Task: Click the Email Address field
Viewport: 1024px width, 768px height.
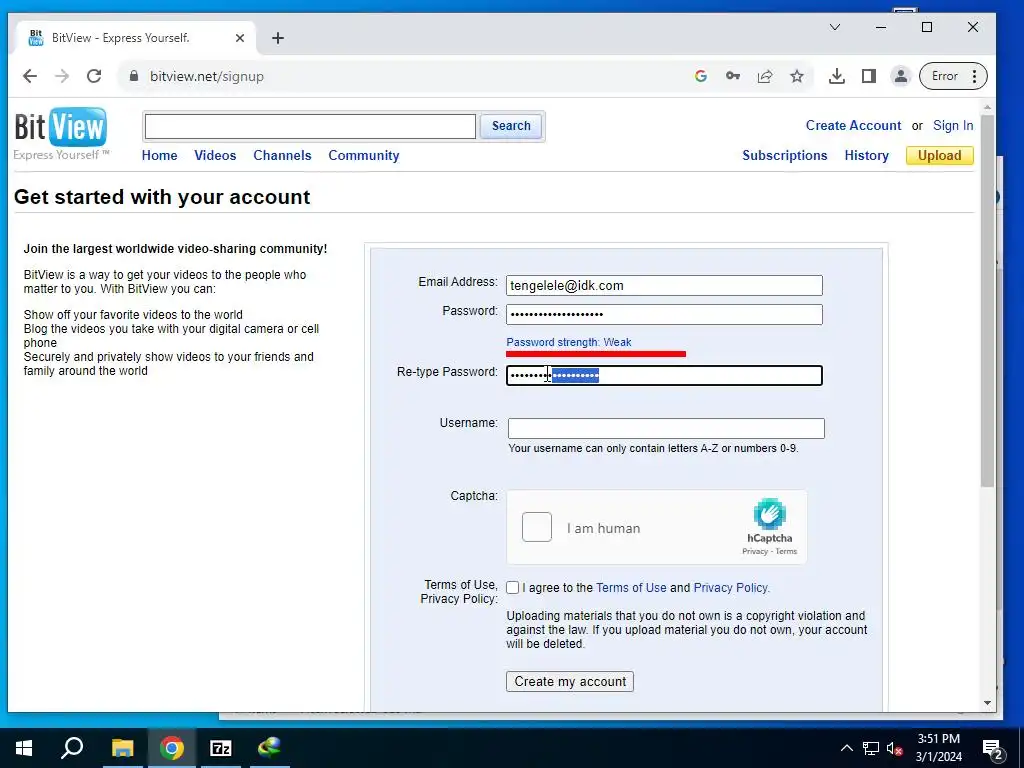Action: click(664, 285)
